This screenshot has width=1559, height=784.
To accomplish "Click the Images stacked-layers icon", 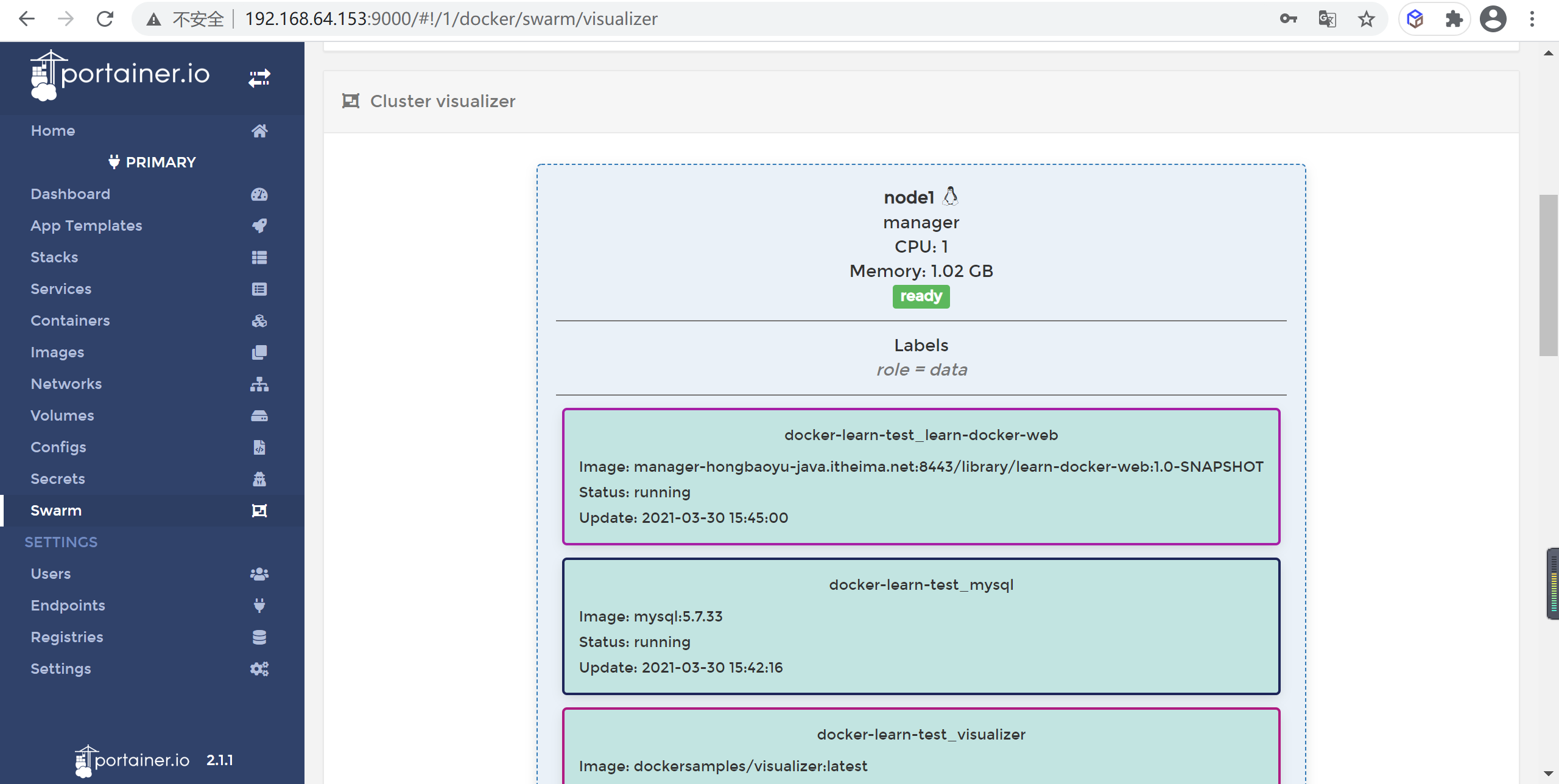I will click(260, 352).
